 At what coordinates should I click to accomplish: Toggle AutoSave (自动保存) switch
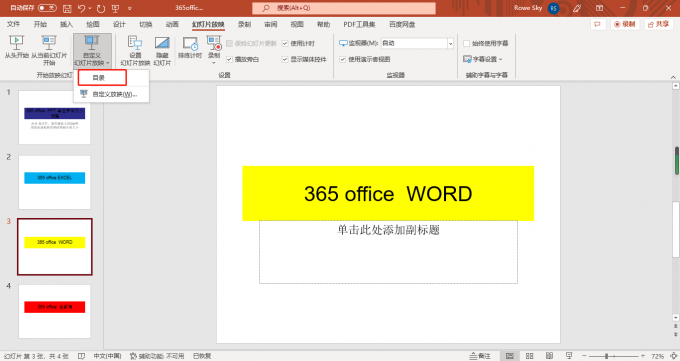47,8
